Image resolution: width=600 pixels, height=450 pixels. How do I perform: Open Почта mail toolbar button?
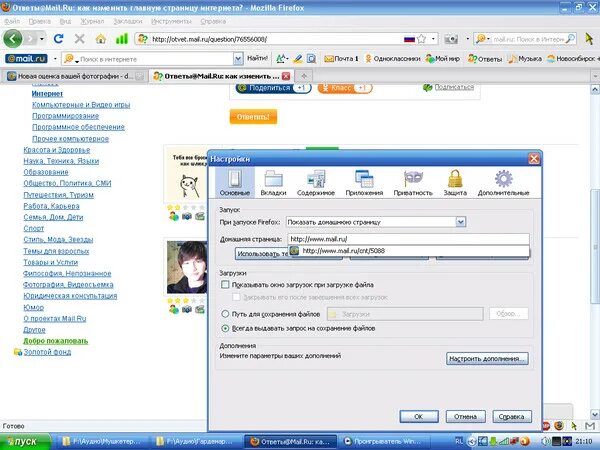click(341, 59)
